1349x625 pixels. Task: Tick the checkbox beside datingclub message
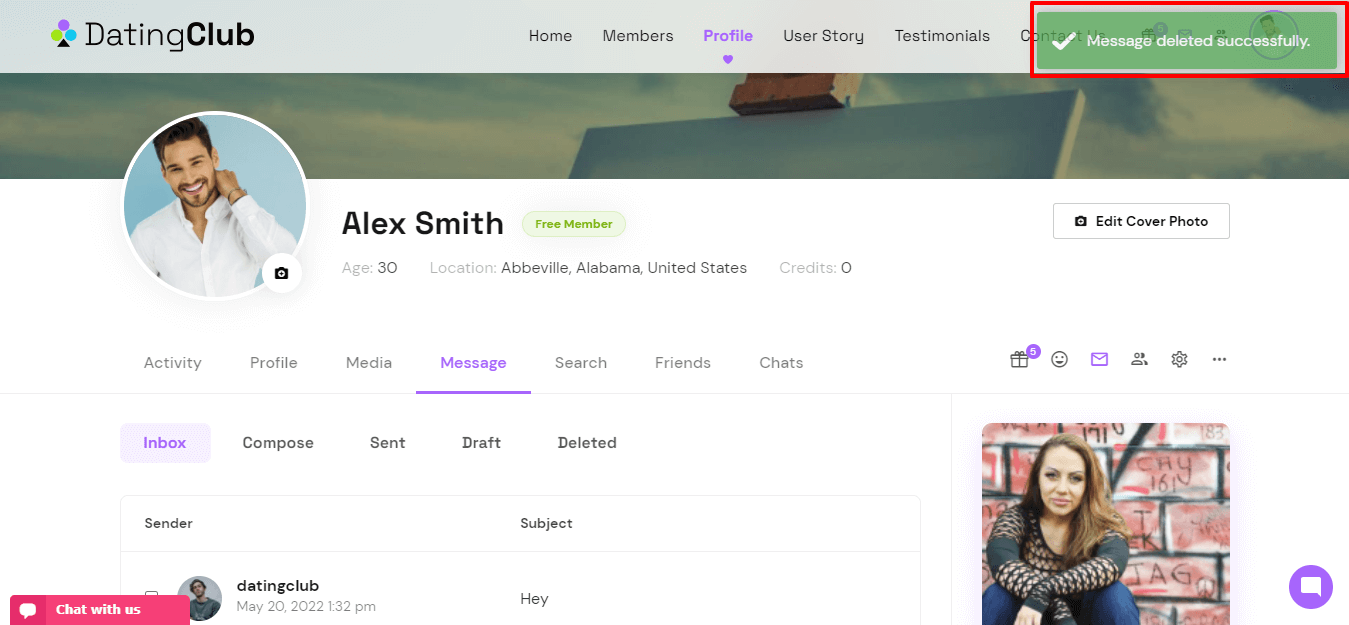click(151, 597)
